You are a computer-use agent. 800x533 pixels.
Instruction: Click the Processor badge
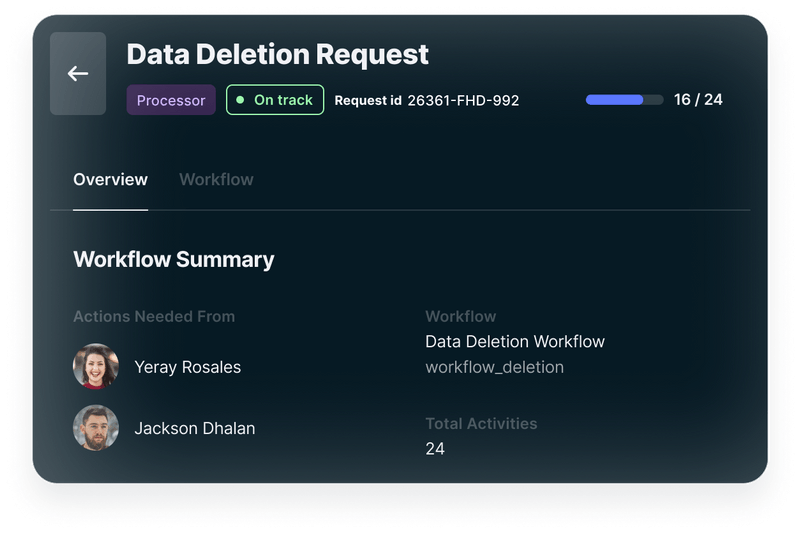coord(171,100)
